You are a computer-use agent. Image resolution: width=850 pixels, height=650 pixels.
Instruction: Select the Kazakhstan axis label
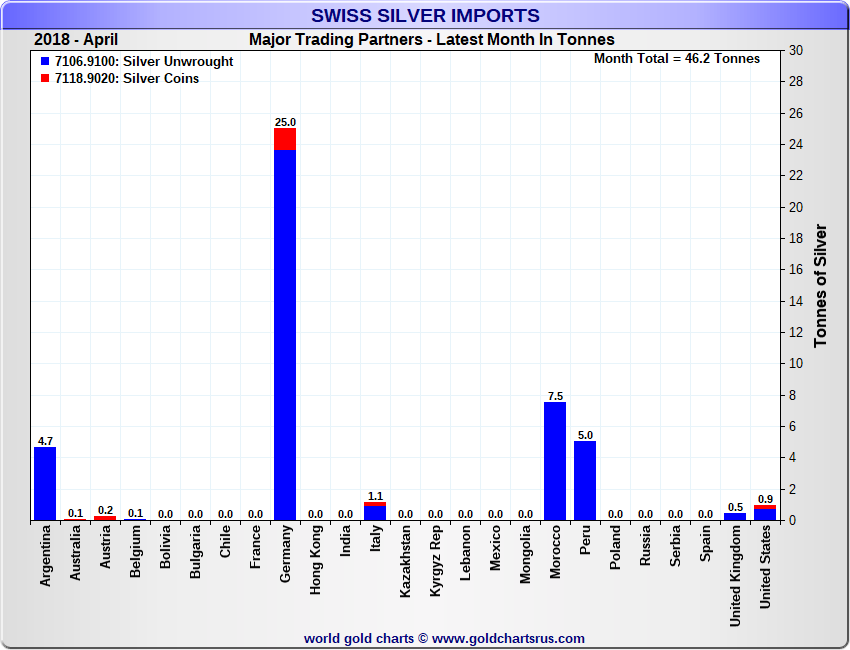tap(405, 561)
